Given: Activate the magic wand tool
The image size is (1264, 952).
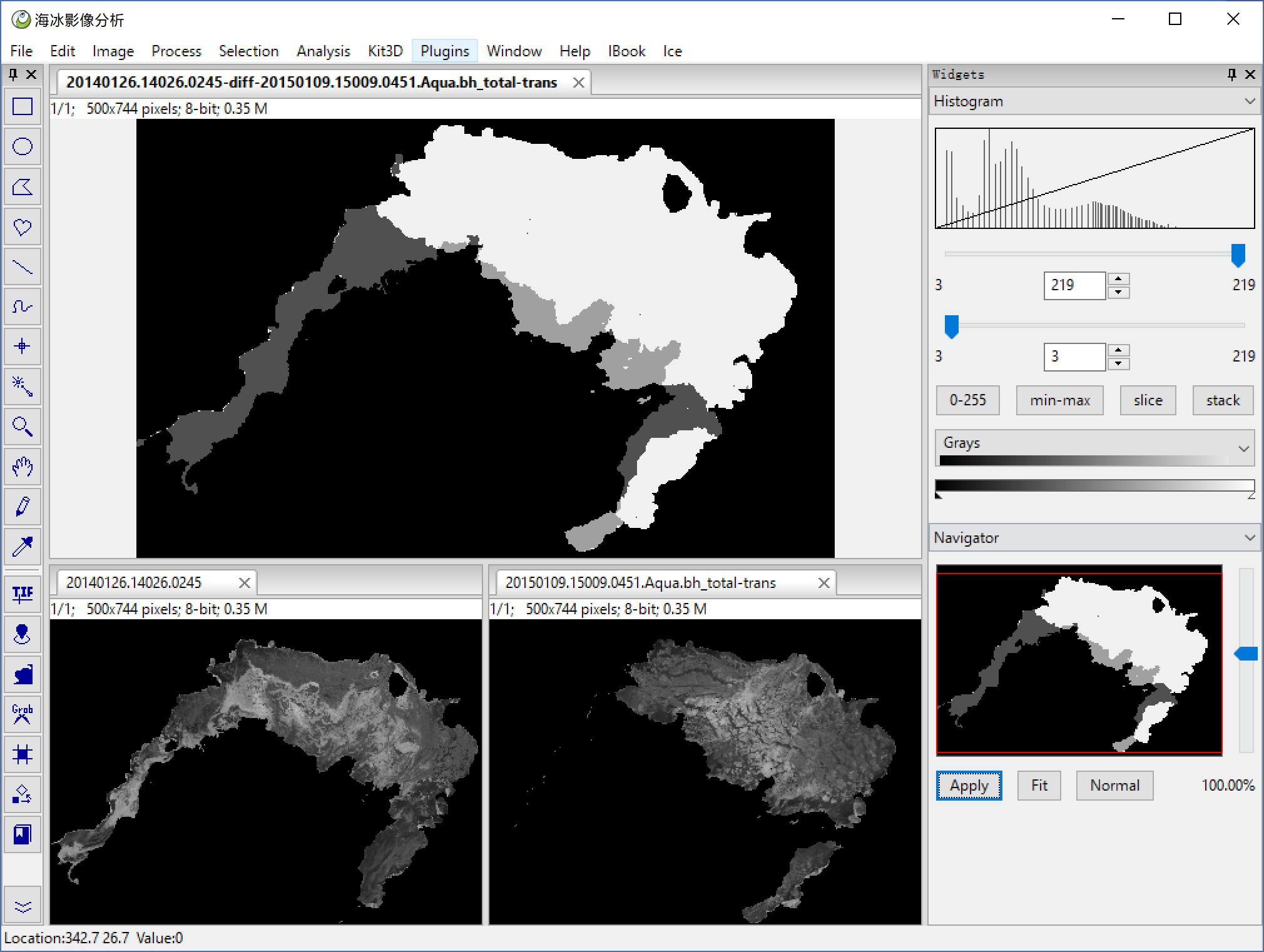Looking at the screenshot, I should click(23, 387).
